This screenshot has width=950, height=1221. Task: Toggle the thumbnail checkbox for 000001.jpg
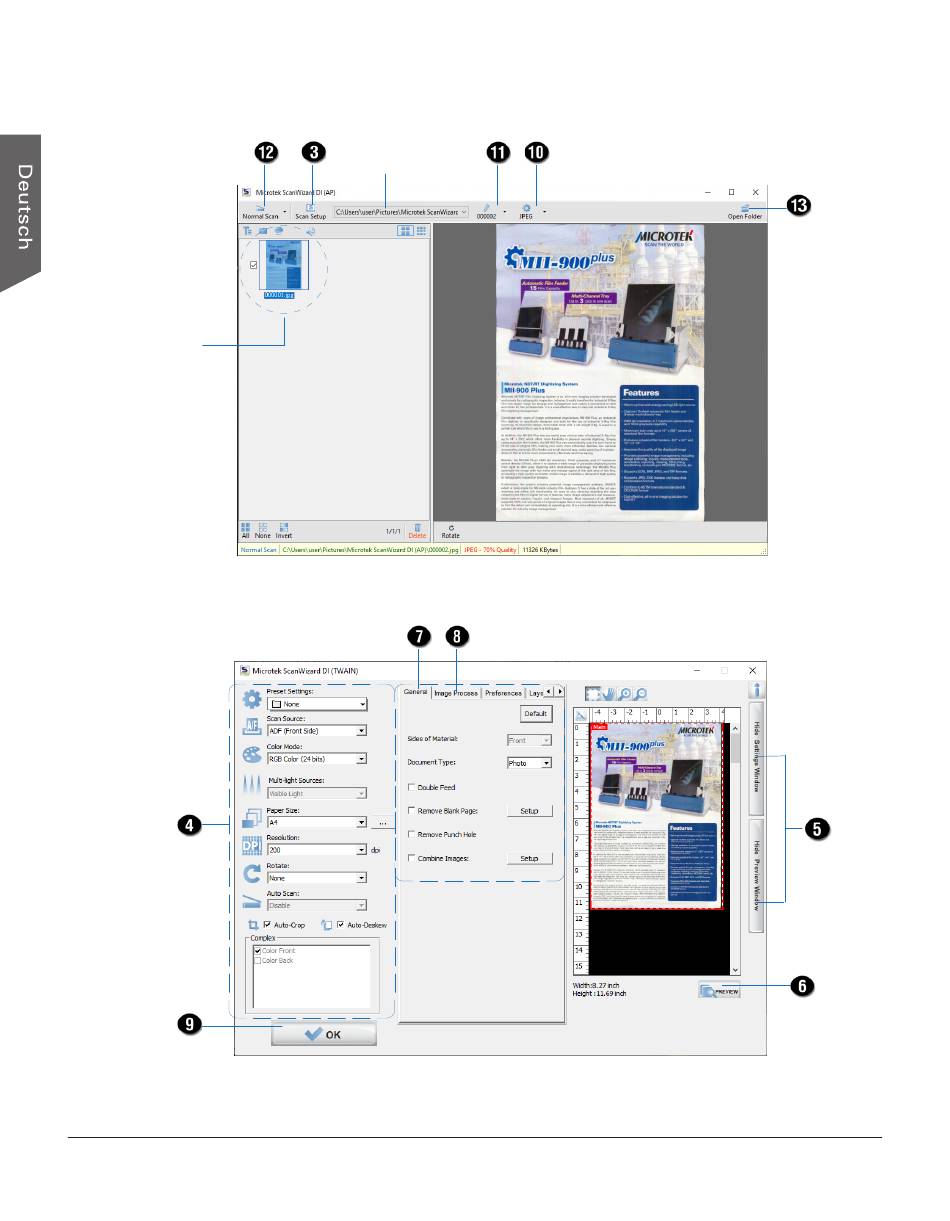tap(253, 265)
